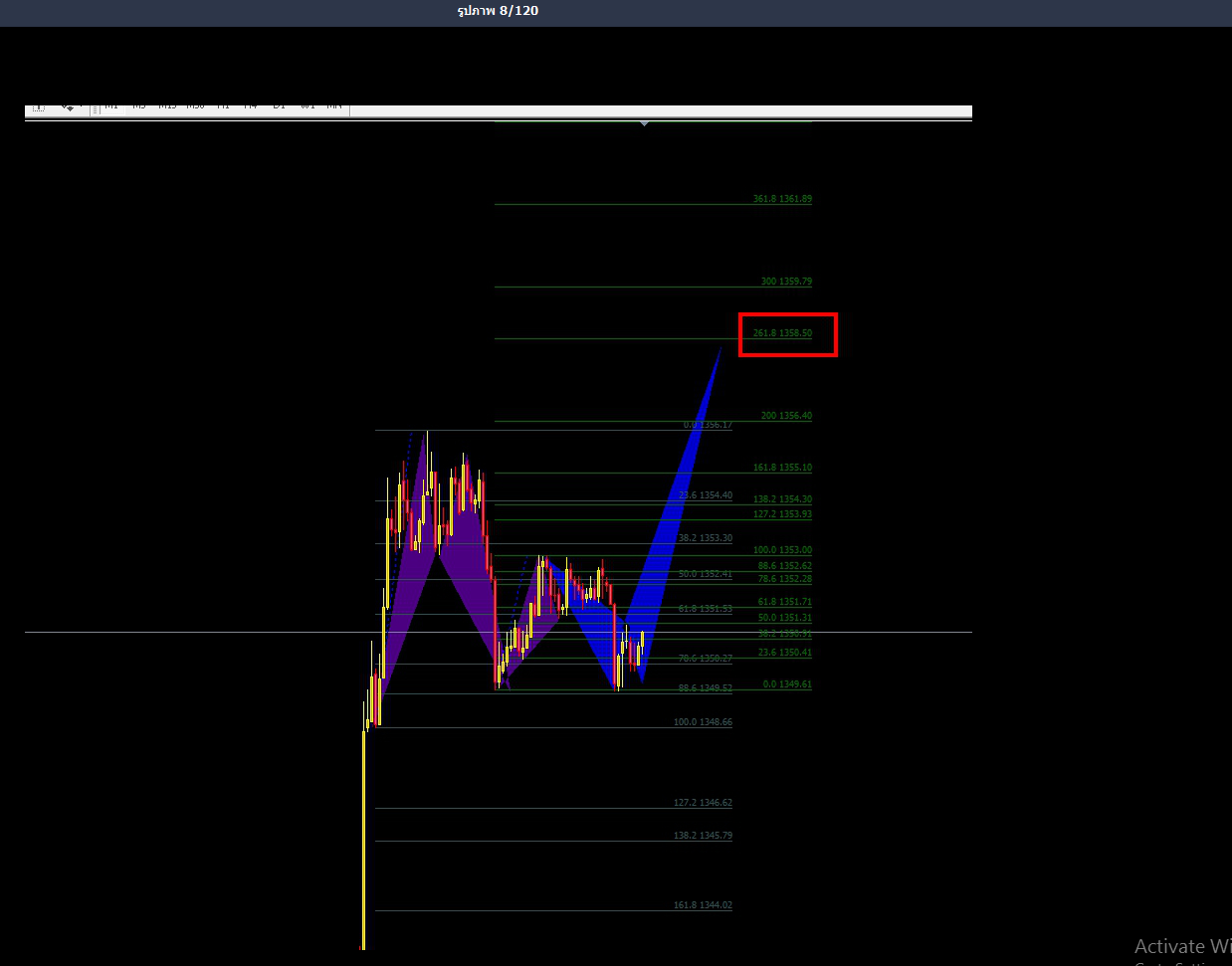The image size is (1232, 966).
Task: Select Fibonacci label 61.8 1351.71
Action: click(784, 602)
